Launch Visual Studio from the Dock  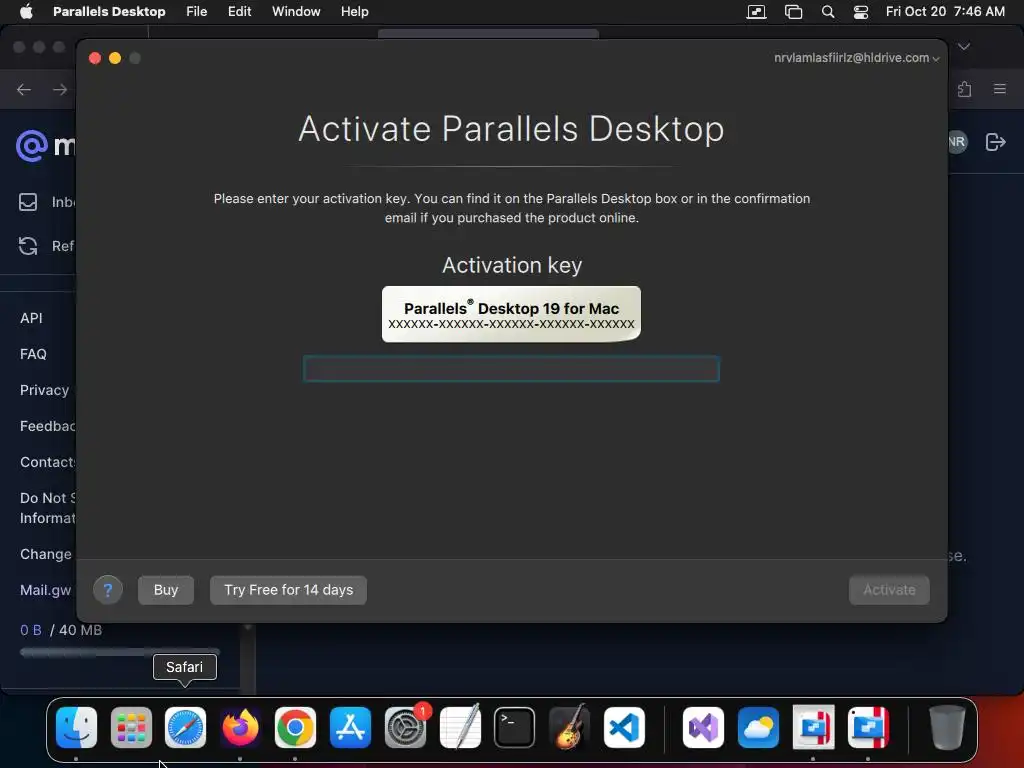coord(703,727)
